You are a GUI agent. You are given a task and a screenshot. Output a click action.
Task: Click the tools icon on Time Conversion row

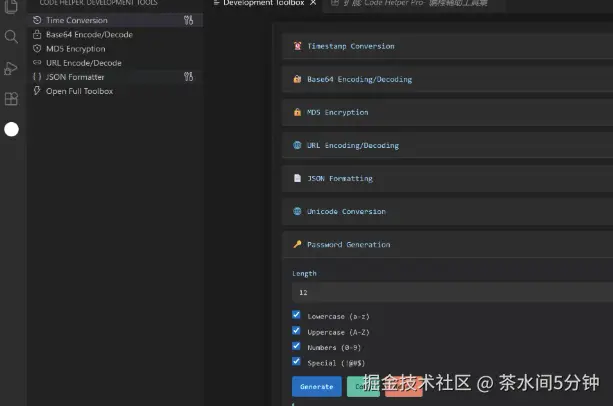pyautogui.click(x=188, y=20)
